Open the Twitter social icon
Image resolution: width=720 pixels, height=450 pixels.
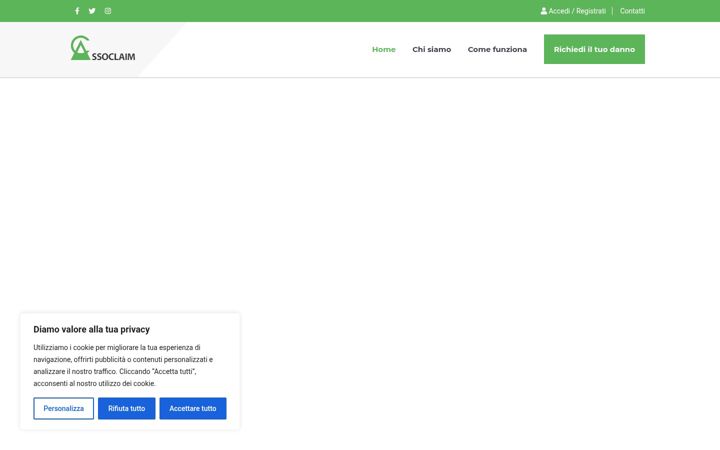tap(92, 11)
